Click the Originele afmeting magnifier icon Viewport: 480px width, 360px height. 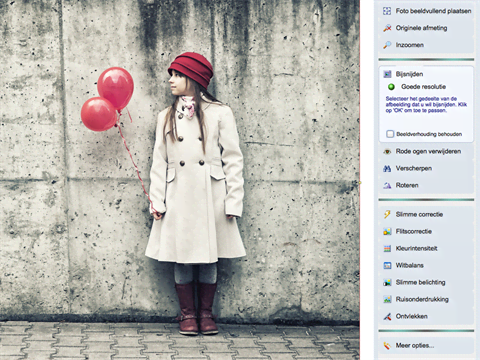click(x=387, y=28)
